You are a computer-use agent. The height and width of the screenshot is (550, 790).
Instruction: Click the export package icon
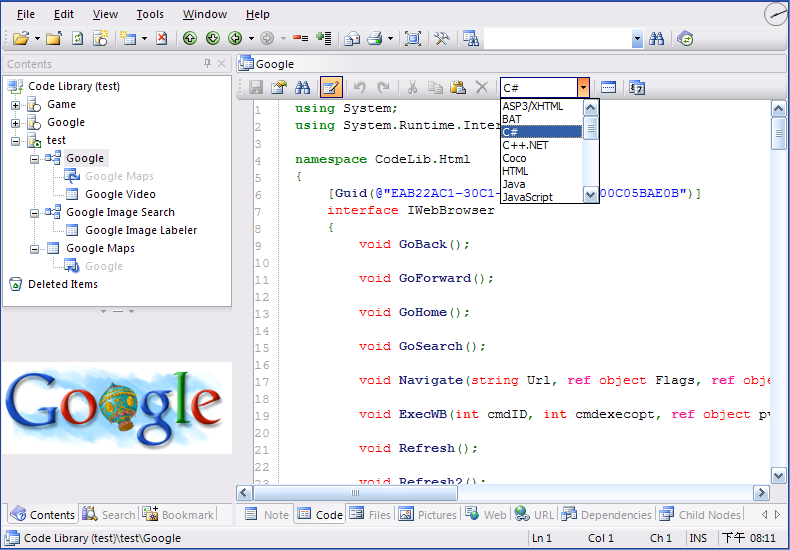[x=352, y=38]
